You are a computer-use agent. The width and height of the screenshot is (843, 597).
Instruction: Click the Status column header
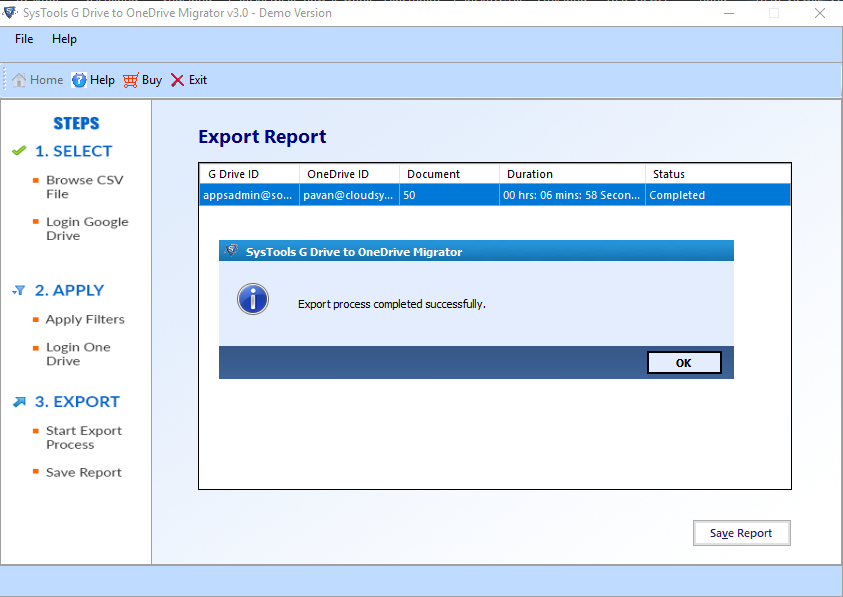718,174
